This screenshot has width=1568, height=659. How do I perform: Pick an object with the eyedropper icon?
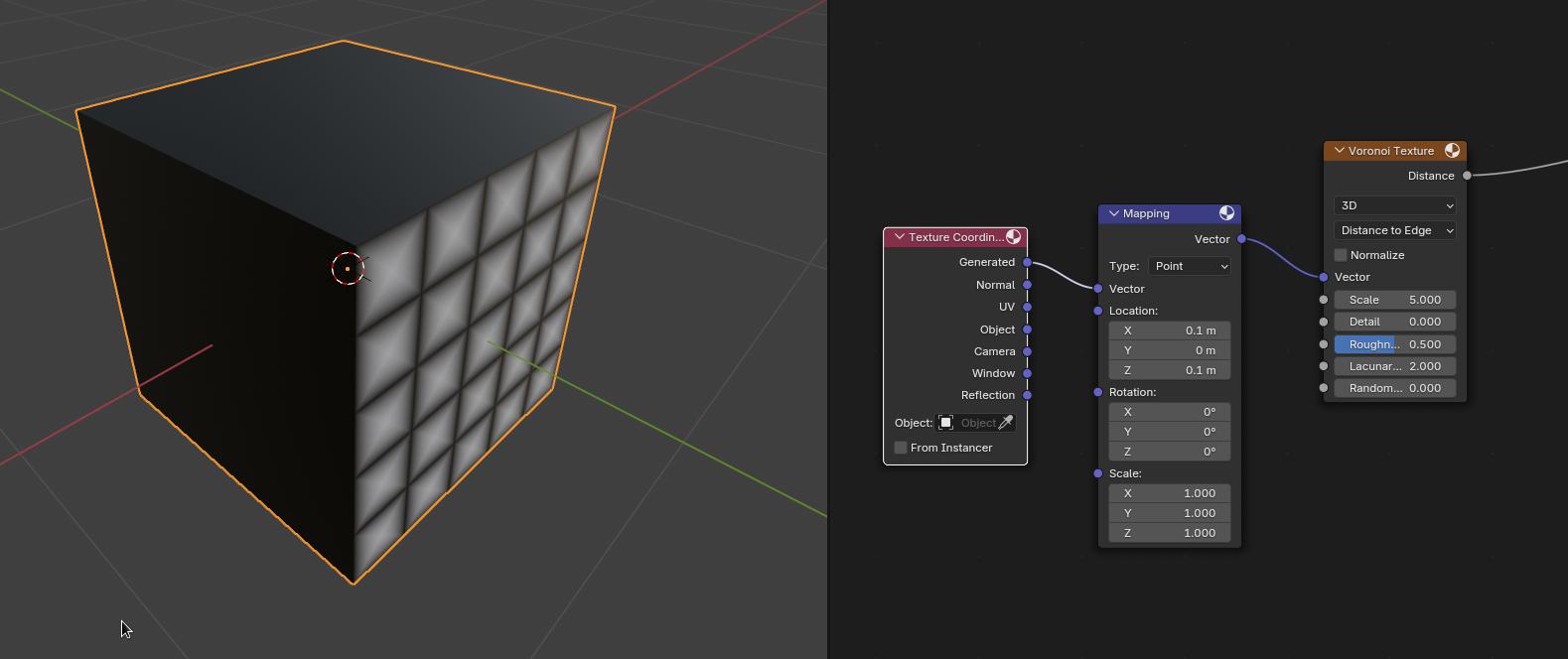click(1006, 423)
